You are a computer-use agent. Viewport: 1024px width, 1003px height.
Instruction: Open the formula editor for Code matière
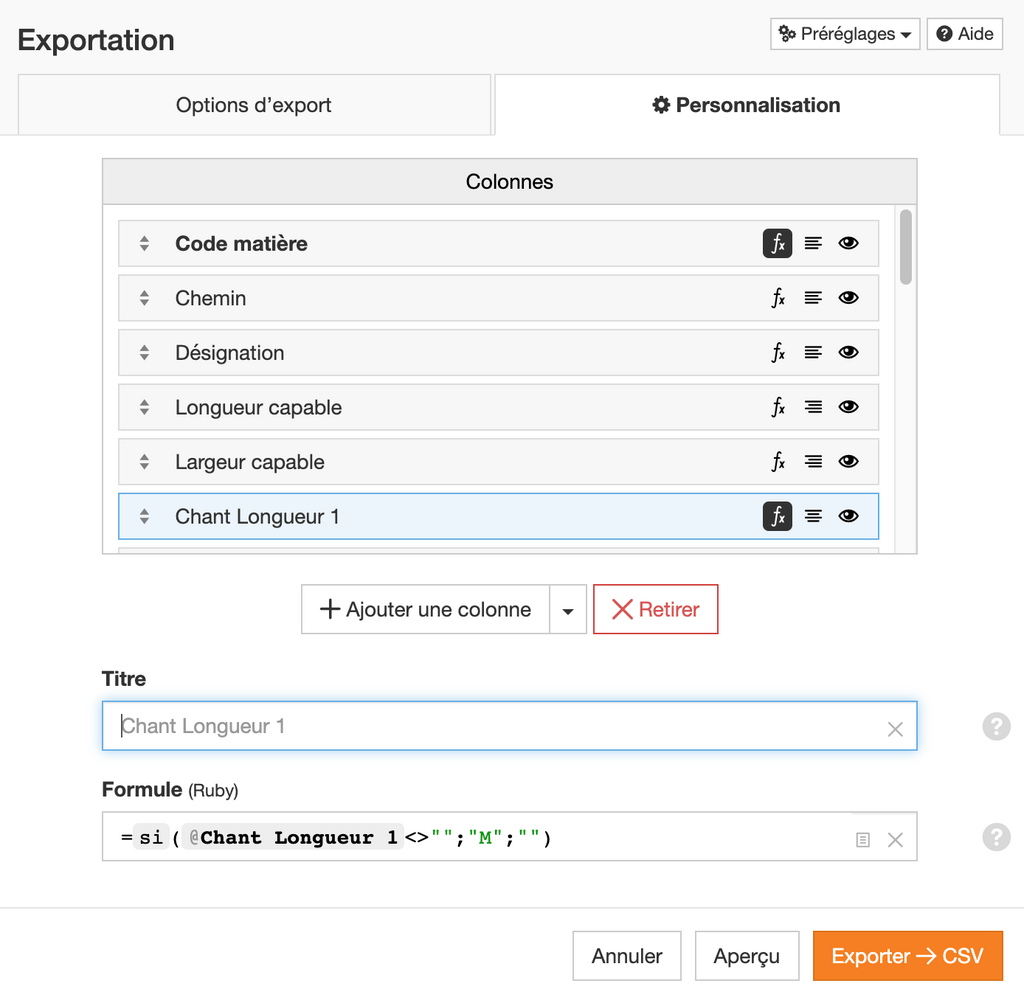tap(777, 244)
